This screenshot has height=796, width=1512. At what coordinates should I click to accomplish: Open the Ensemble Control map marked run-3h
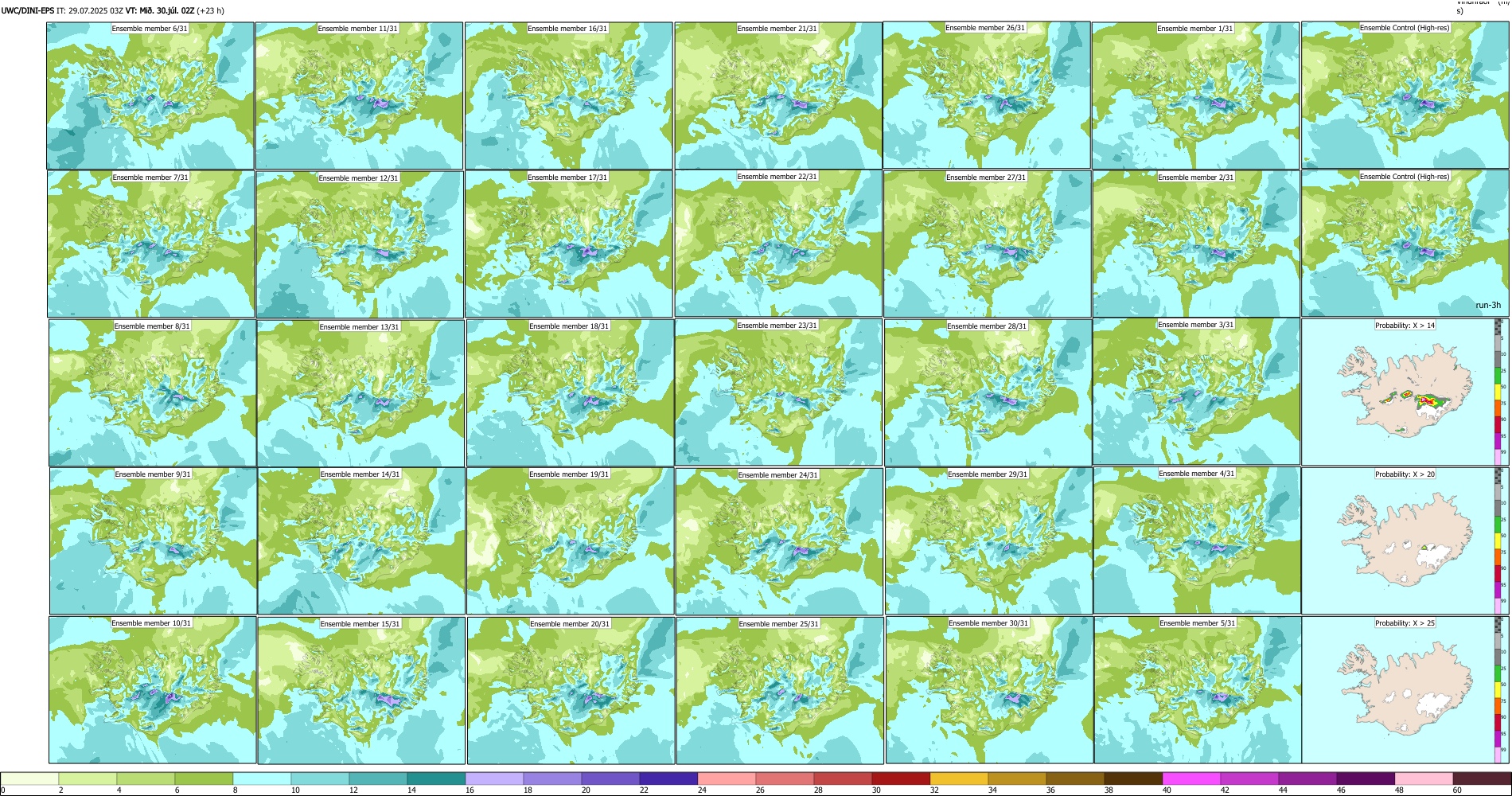(x=1405, y=244)
